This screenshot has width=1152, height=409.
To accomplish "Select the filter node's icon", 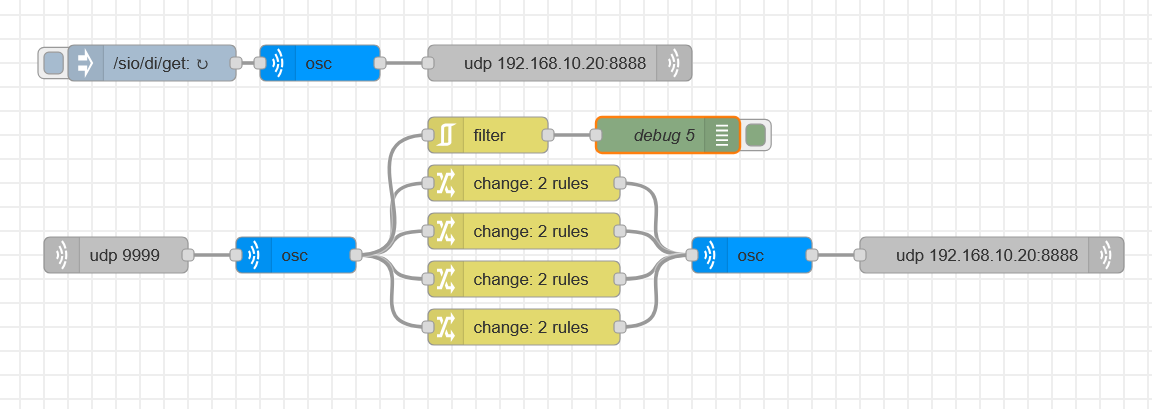I will click(446, 135).
